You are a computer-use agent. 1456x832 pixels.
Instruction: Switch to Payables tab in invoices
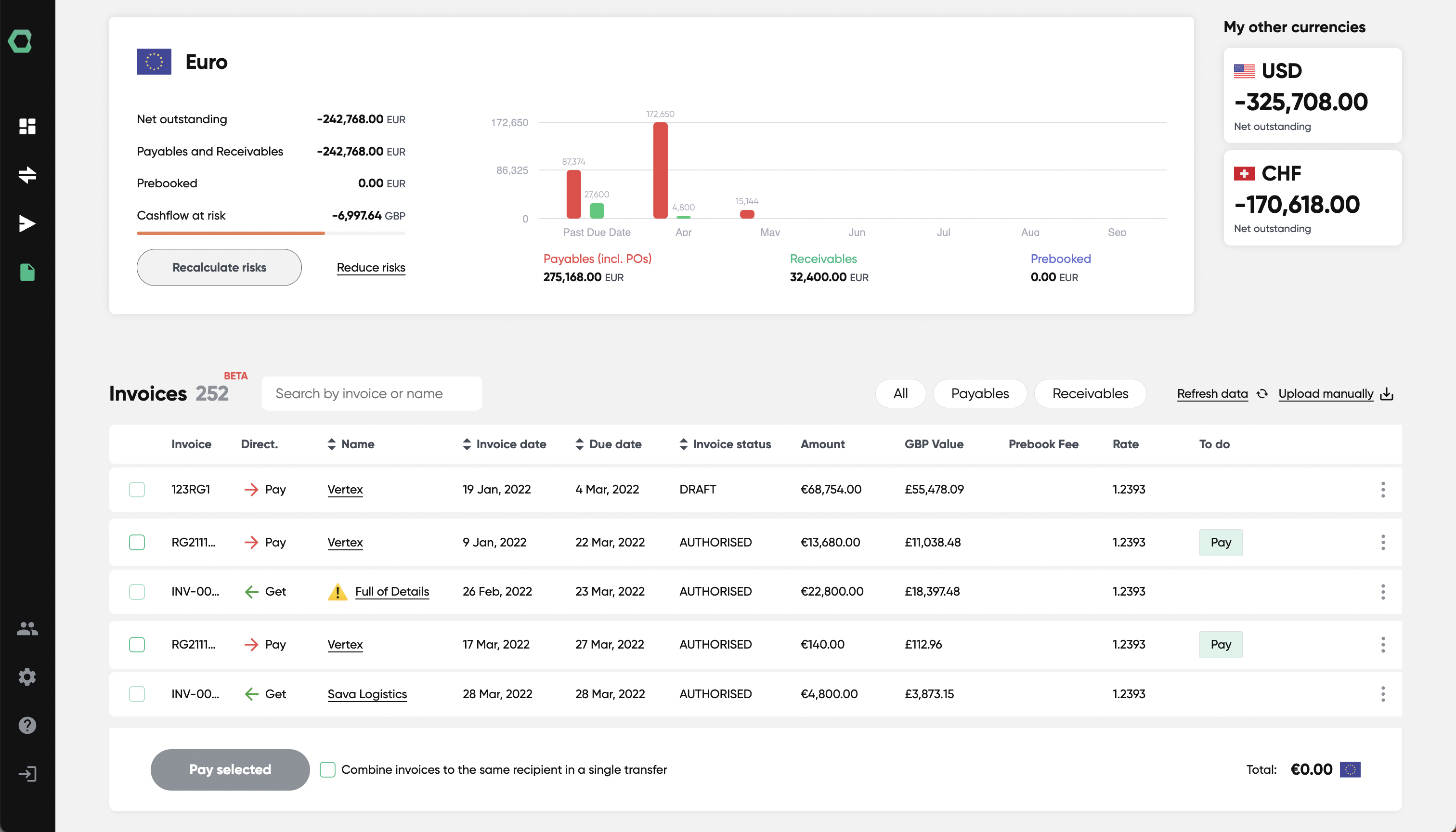981,393
